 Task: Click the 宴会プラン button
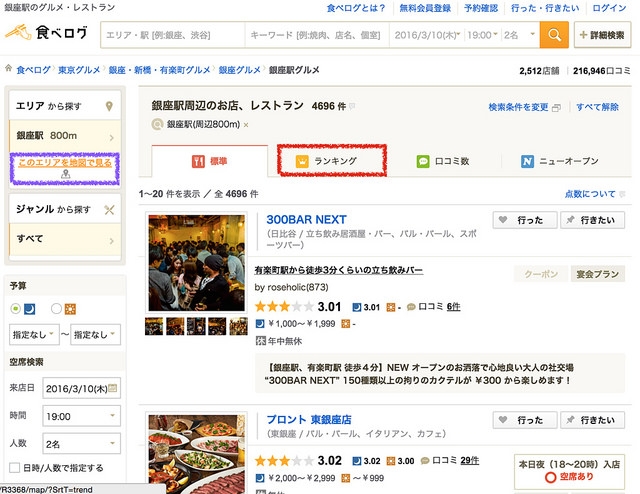598,274
